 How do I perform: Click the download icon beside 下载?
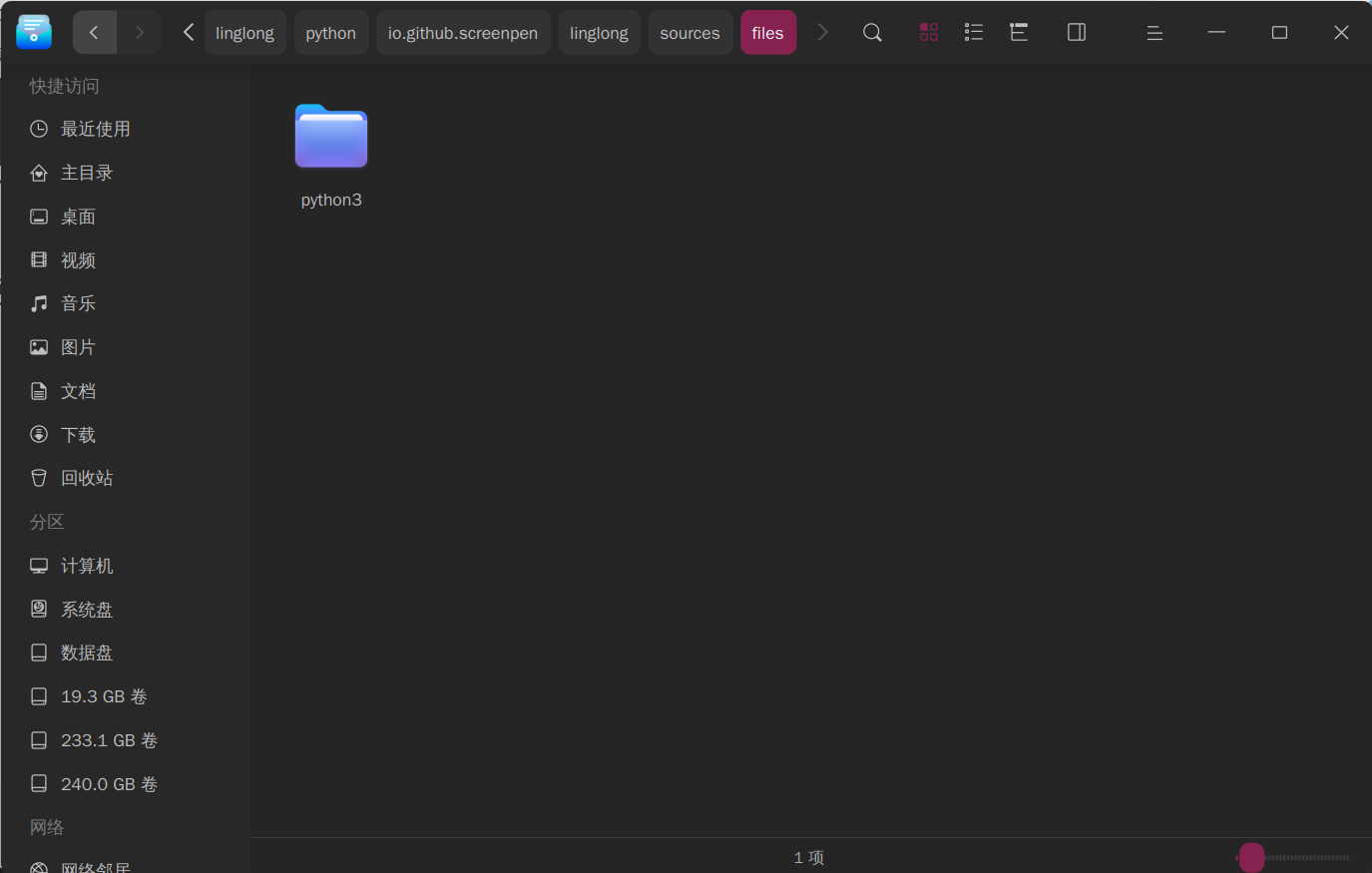39,435
